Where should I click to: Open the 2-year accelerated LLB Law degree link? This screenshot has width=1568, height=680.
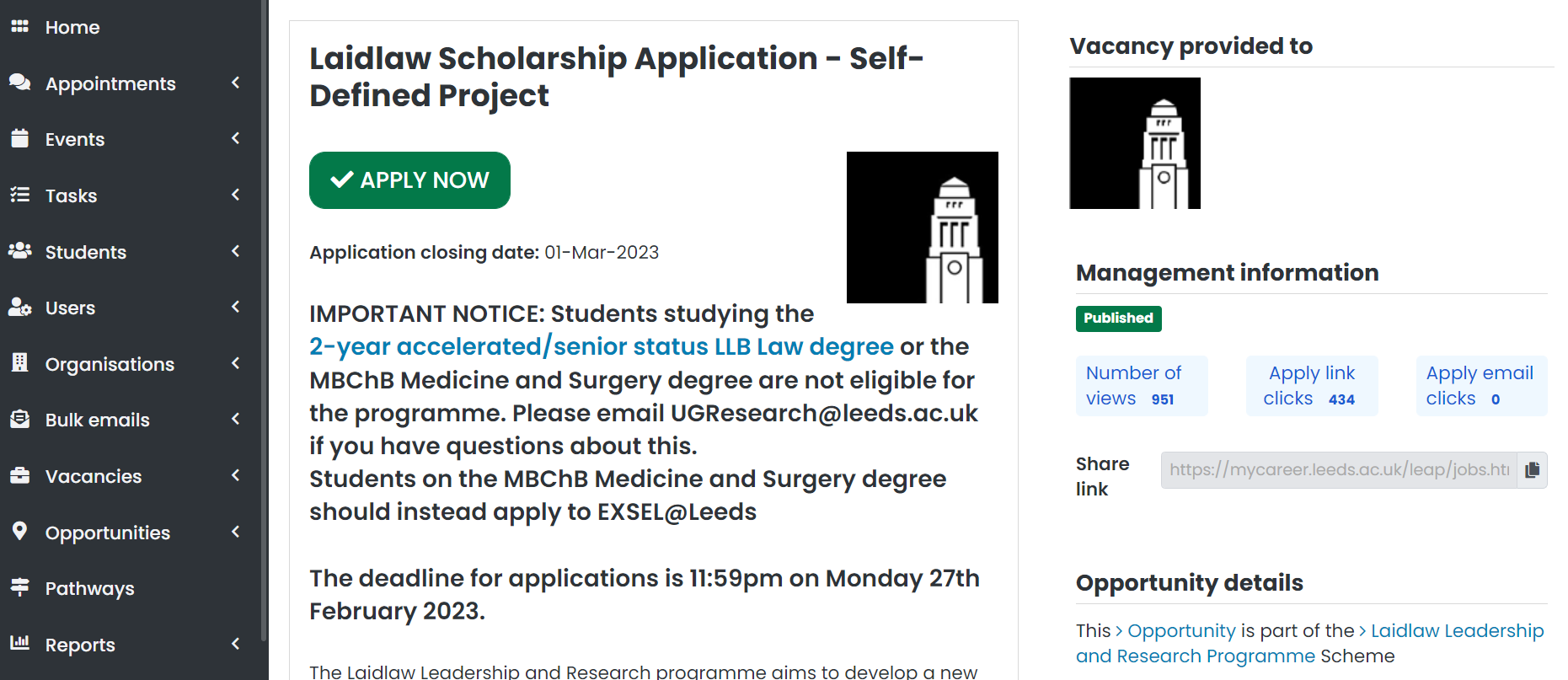(602, 346)
